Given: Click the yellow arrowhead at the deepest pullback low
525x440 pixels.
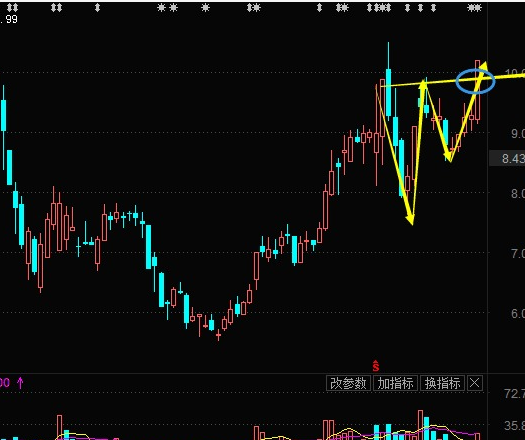Looking at the screenshot, I should point(410,219).
